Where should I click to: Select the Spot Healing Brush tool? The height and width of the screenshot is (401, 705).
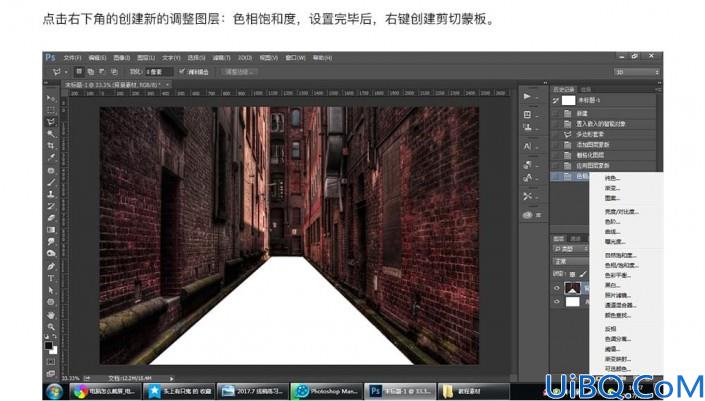tap(51, 171)
